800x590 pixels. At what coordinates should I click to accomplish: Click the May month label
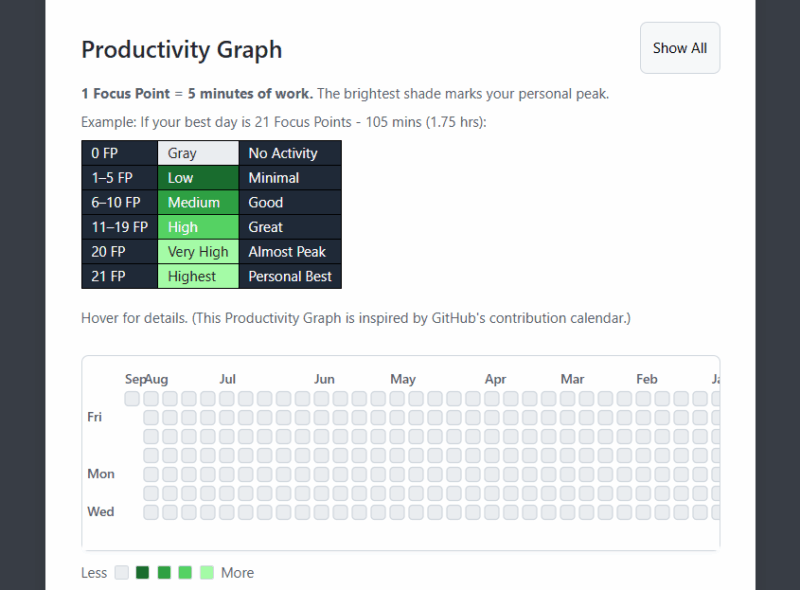[403, 379]
